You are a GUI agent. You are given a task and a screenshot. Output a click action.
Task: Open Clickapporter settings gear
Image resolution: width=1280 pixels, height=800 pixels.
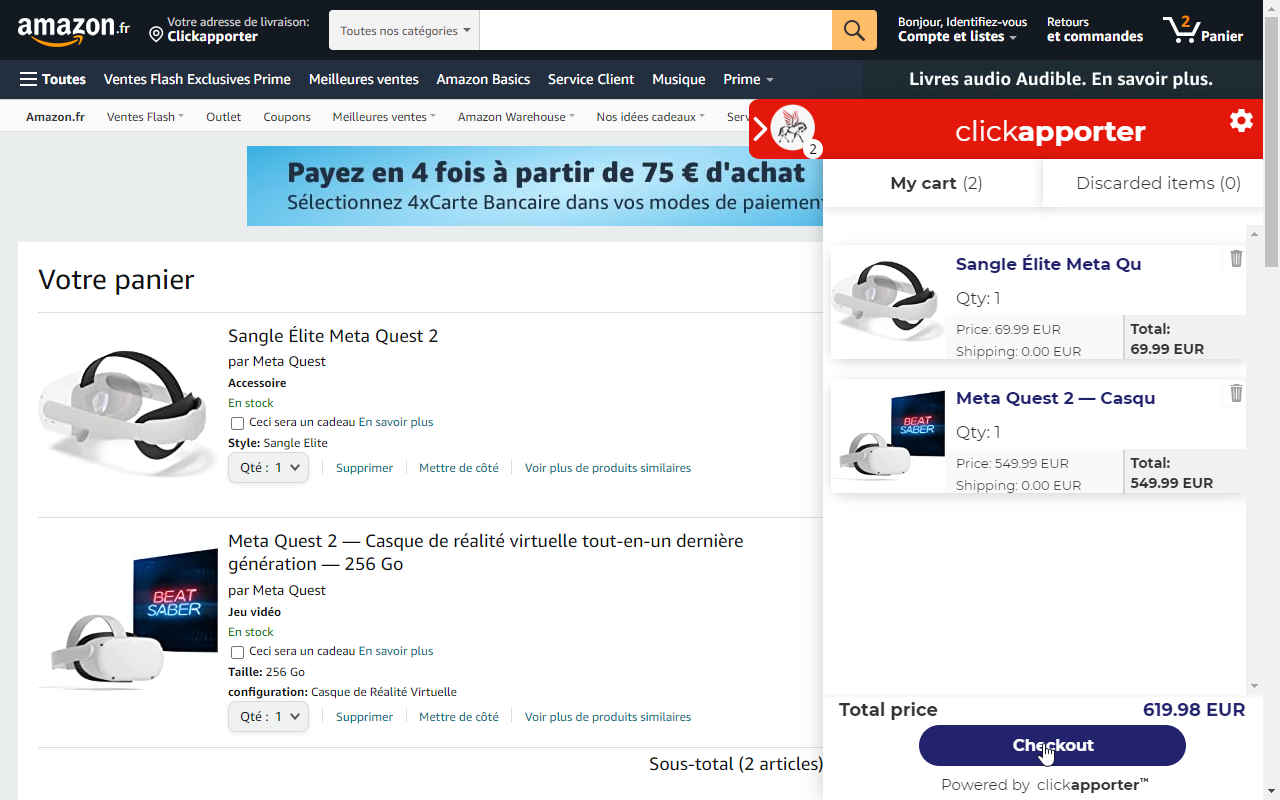(1241, 121)
